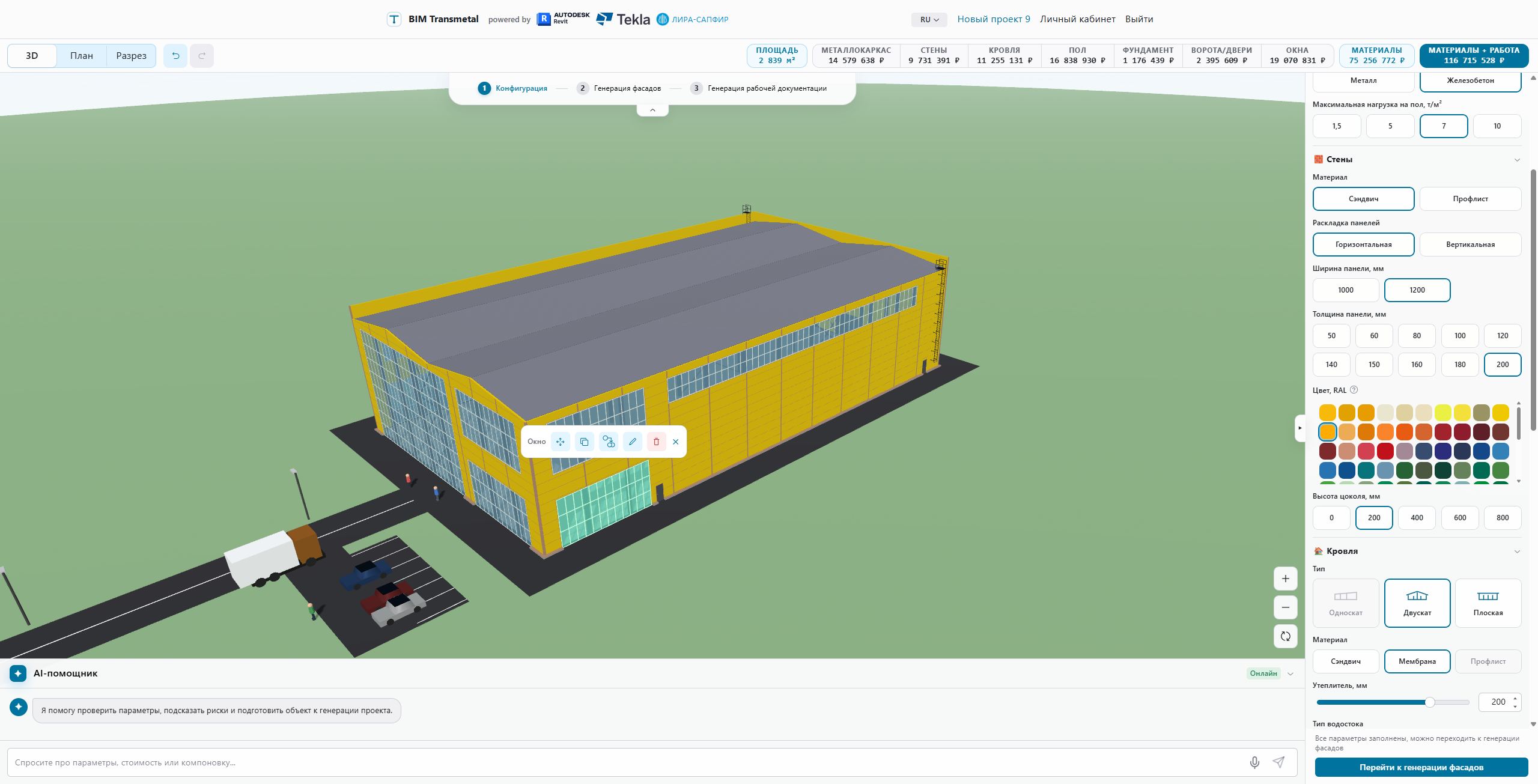Pick the bright red RAL color swatch
1538x784 pixels.
click(1385, 451)
